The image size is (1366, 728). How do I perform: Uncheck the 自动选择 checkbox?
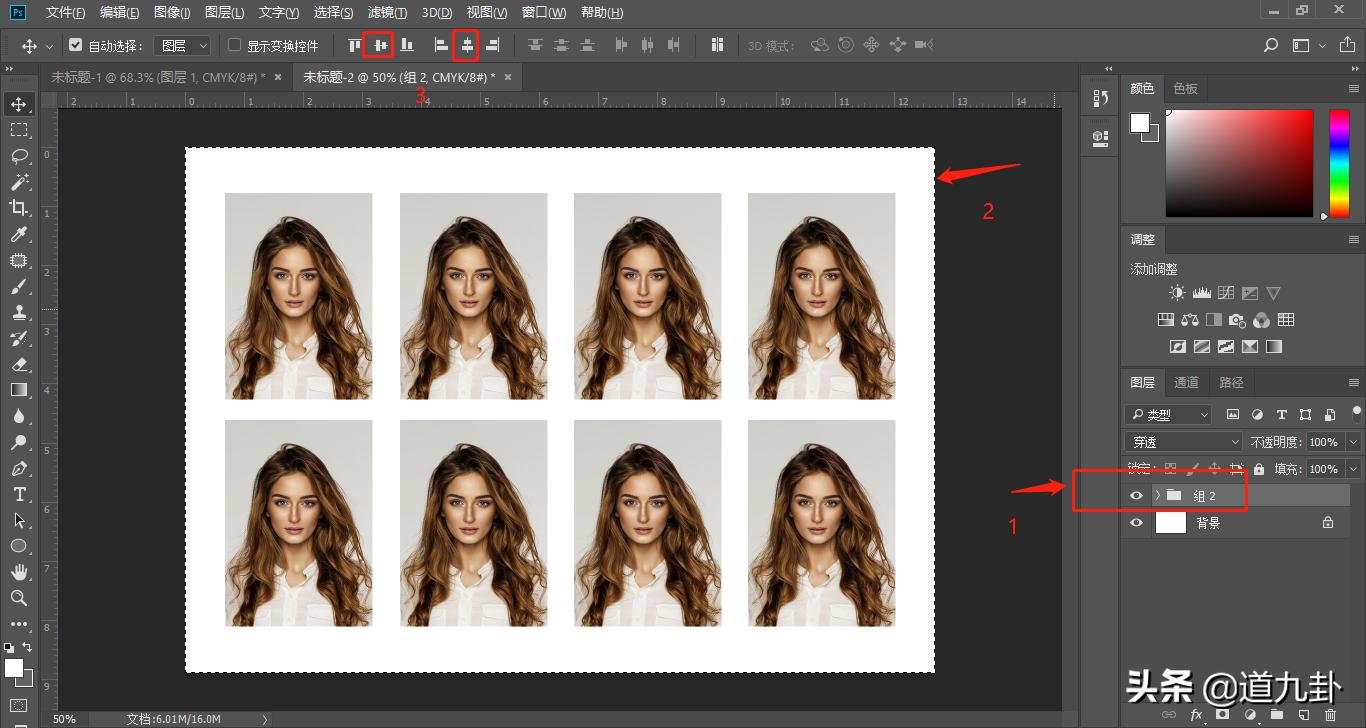click(x=76, y=45)
